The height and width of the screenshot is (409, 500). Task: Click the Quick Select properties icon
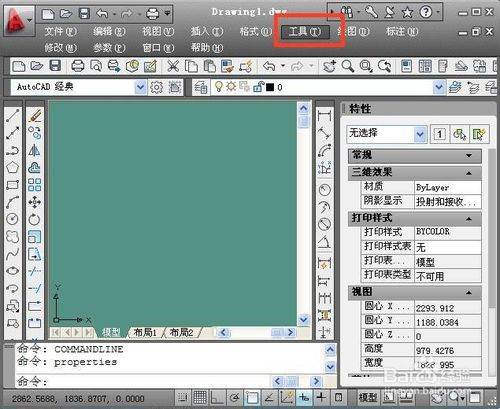point(459,135)
